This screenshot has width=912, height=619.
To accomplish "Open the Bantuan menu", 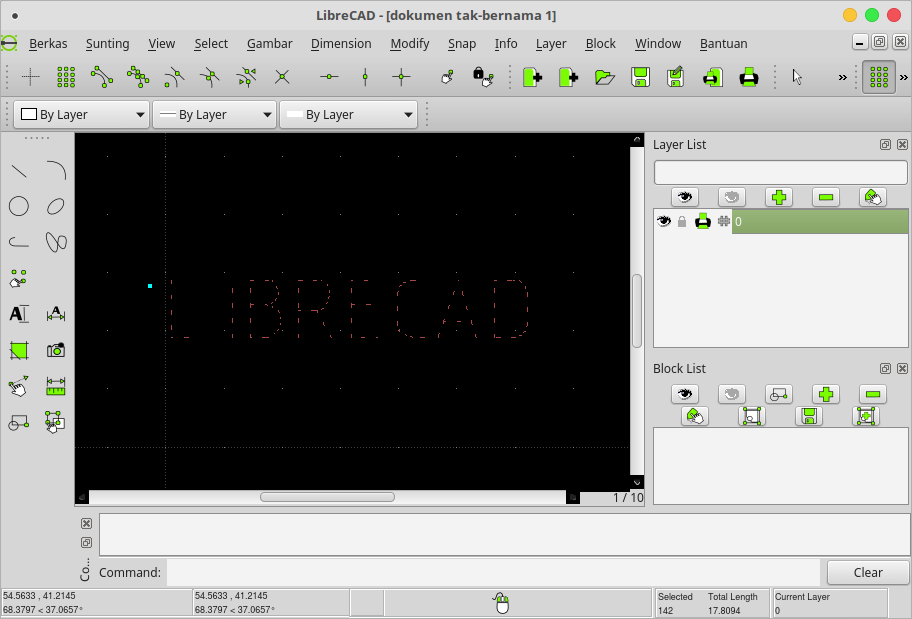I will click(724, 44).
